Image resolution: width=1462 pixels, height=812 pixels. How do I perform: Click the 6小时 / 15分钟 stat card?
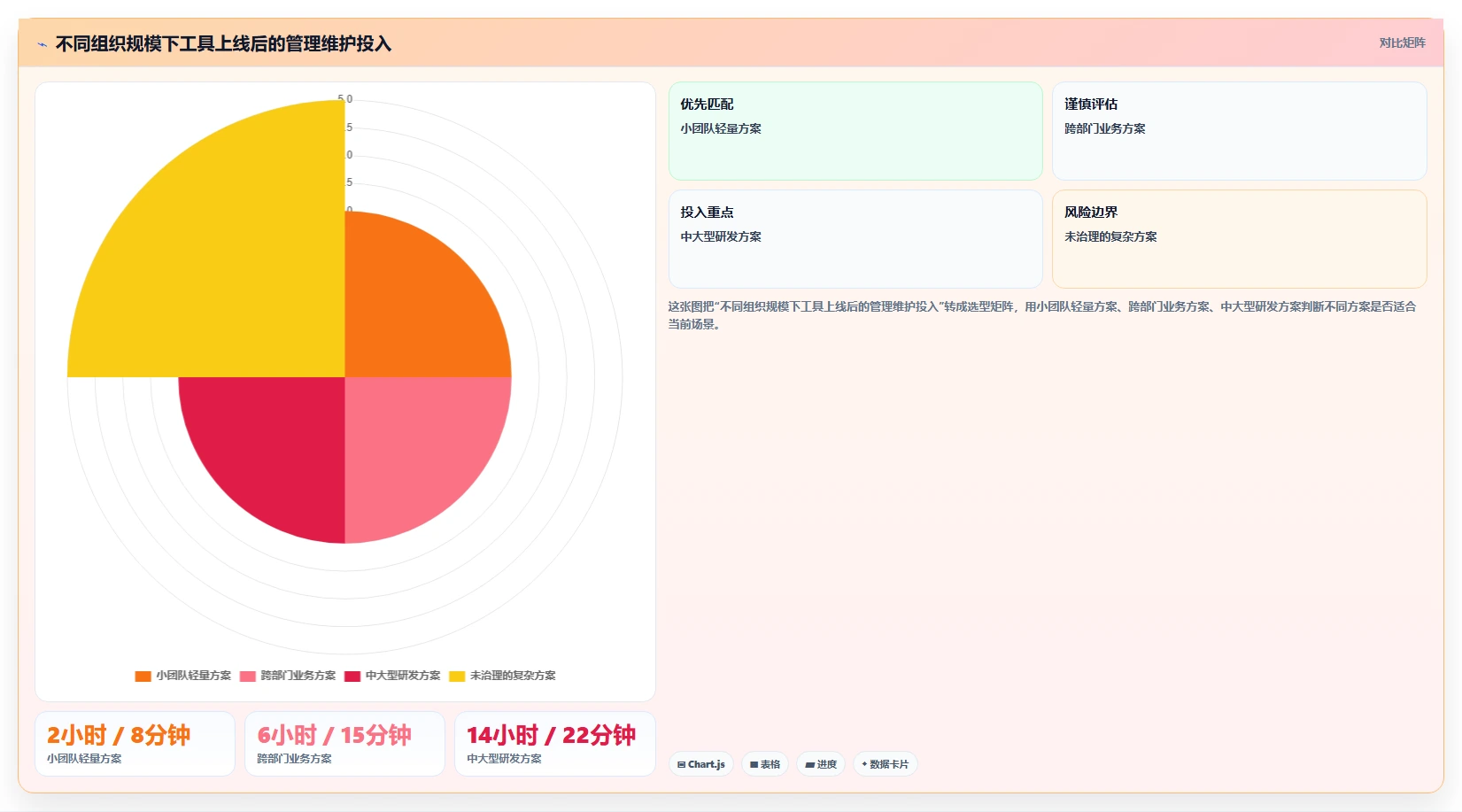click(344, 744)
